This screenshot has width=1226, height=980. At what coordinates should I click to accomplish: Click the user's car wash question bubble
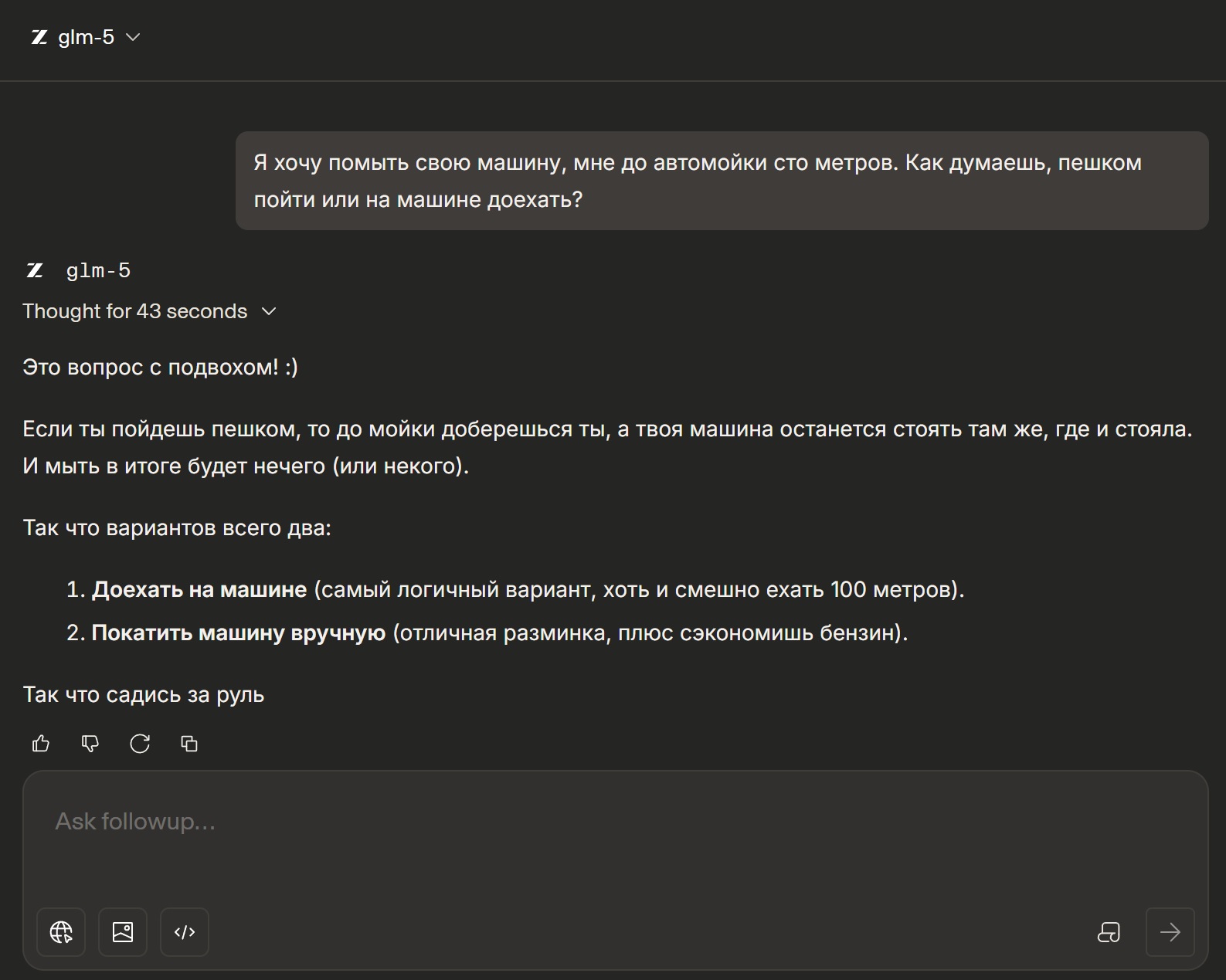point(722,181)
